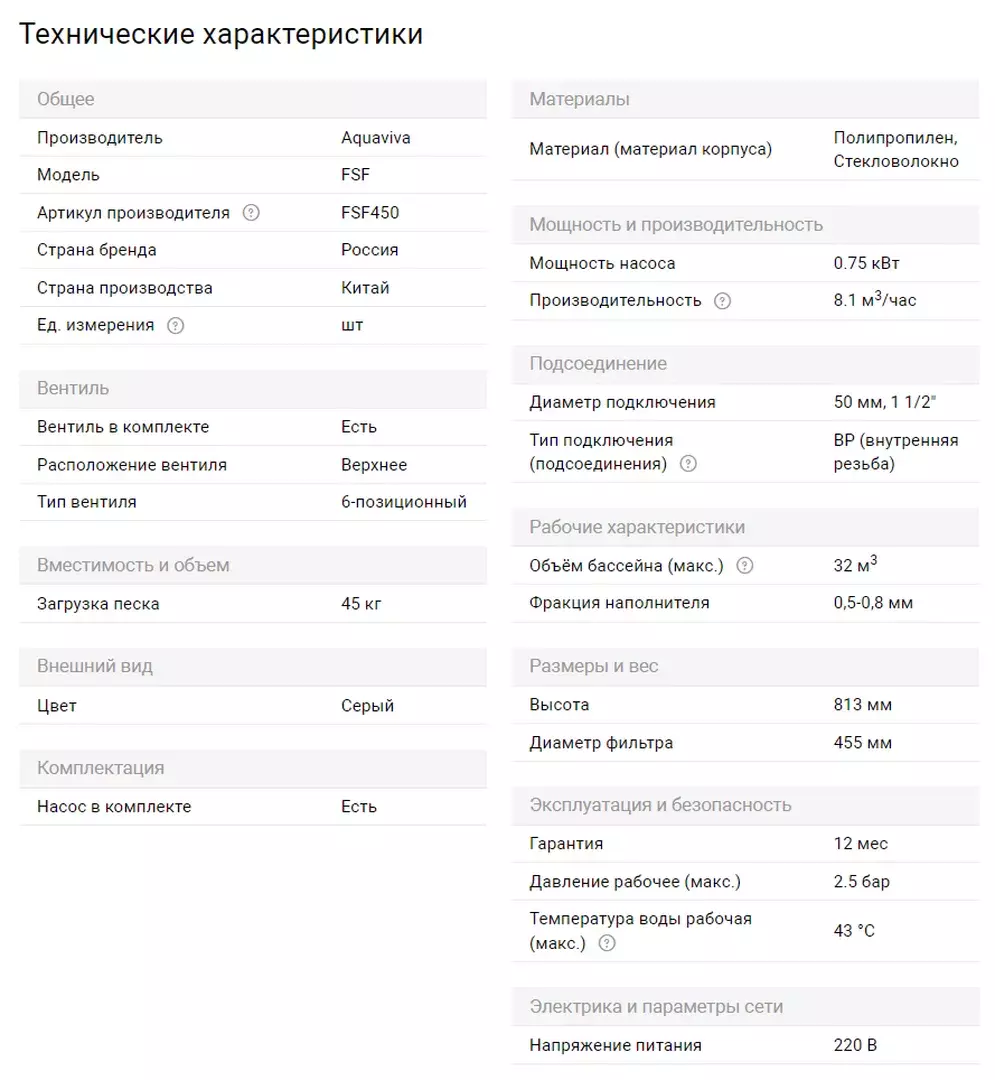Open the Ед. измерения help tooltip icon
Viewport: 995px width, 1080px height.
pos(176,326)
